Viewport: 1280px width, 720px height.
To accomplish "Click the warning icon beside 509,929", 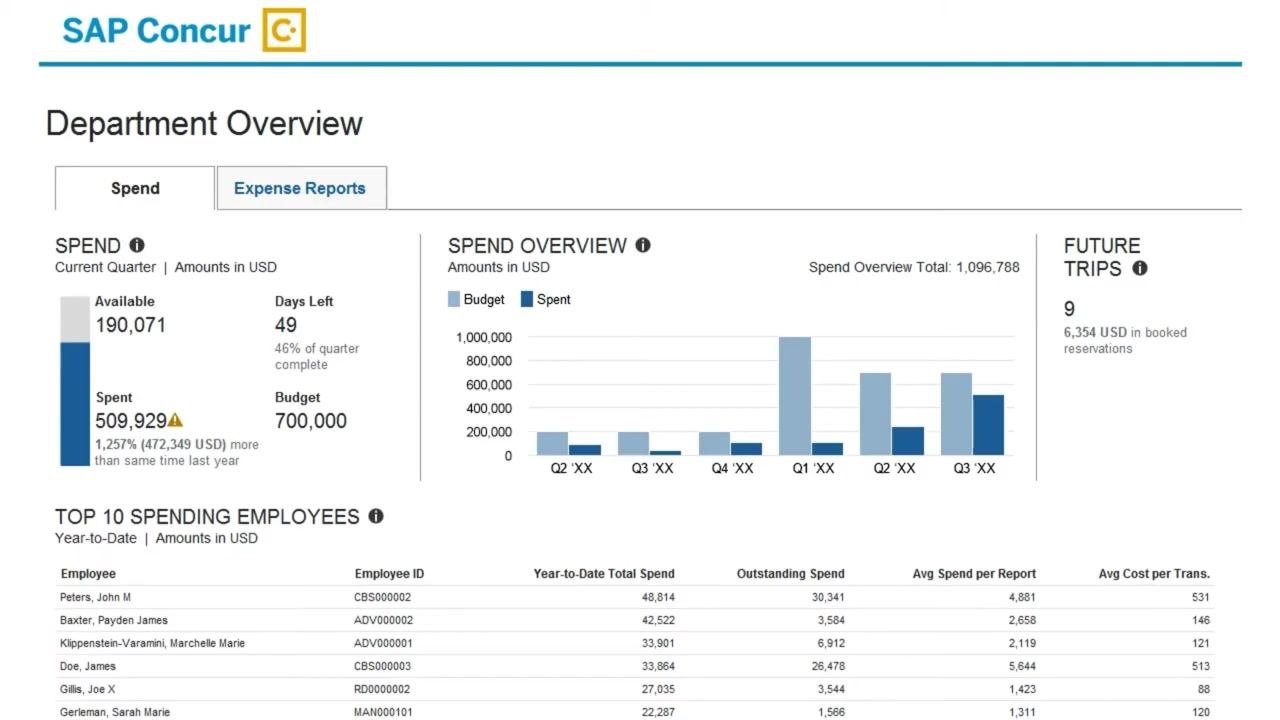I will (175, 420).
